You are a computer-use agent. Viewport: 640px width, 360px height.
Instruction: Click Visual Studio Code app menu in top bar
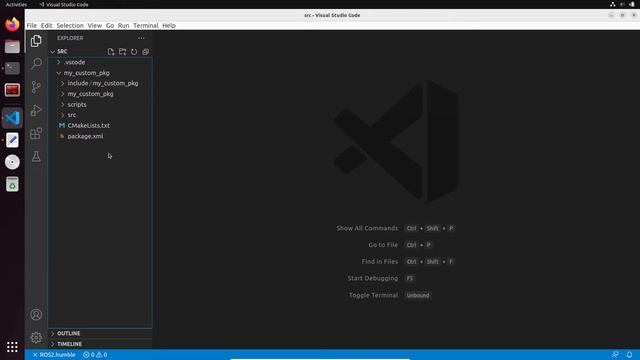[64, 4]
